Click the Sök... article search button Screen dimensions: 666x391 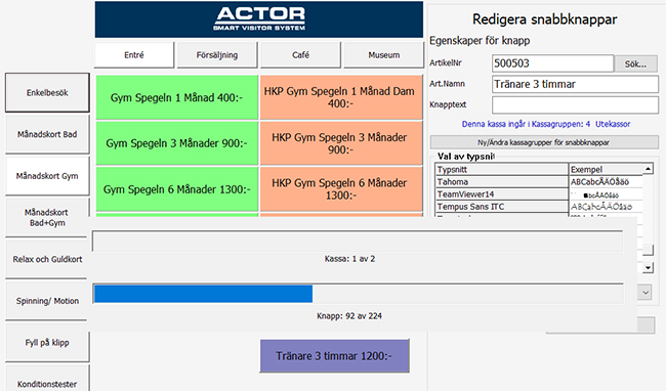click(x=636, y=64)
